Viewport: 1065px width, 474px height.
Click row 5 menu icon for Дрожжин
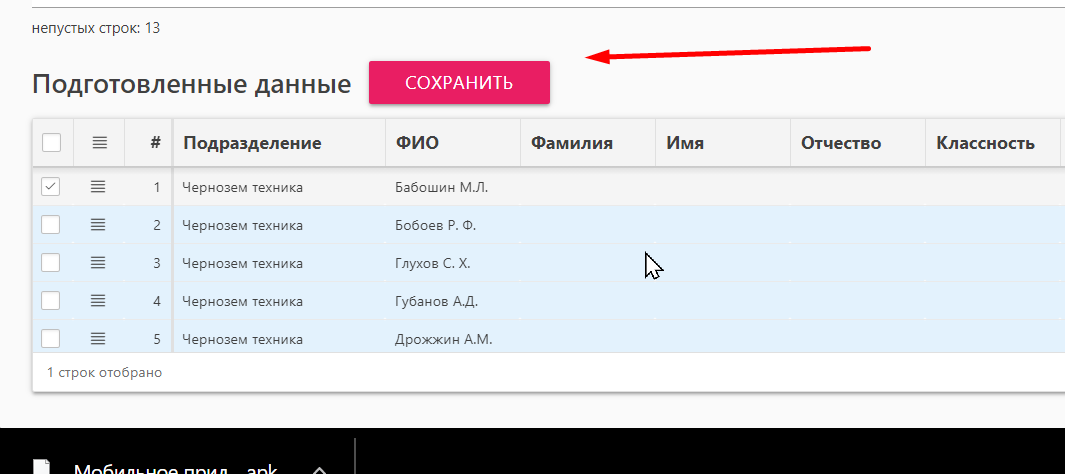(98, 339)
